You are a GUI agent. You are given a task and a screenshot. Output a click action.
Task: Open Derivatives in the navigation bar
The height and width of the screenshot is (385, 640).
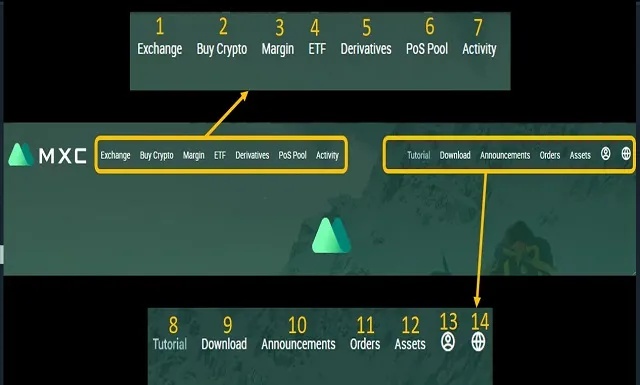point(252,155)
